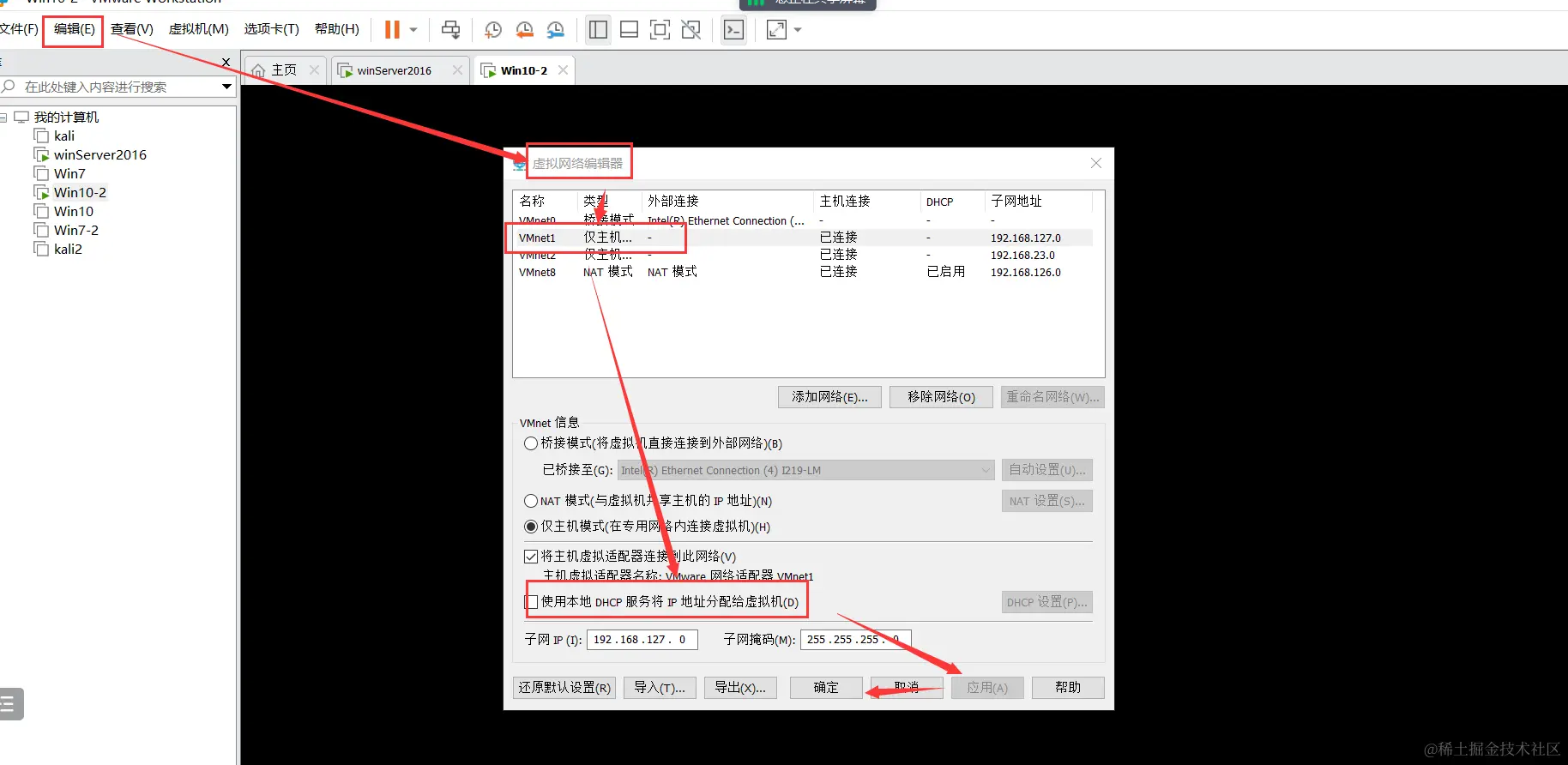
Task: Open the stretch display dropdown arrow
Action: point(798,30)
